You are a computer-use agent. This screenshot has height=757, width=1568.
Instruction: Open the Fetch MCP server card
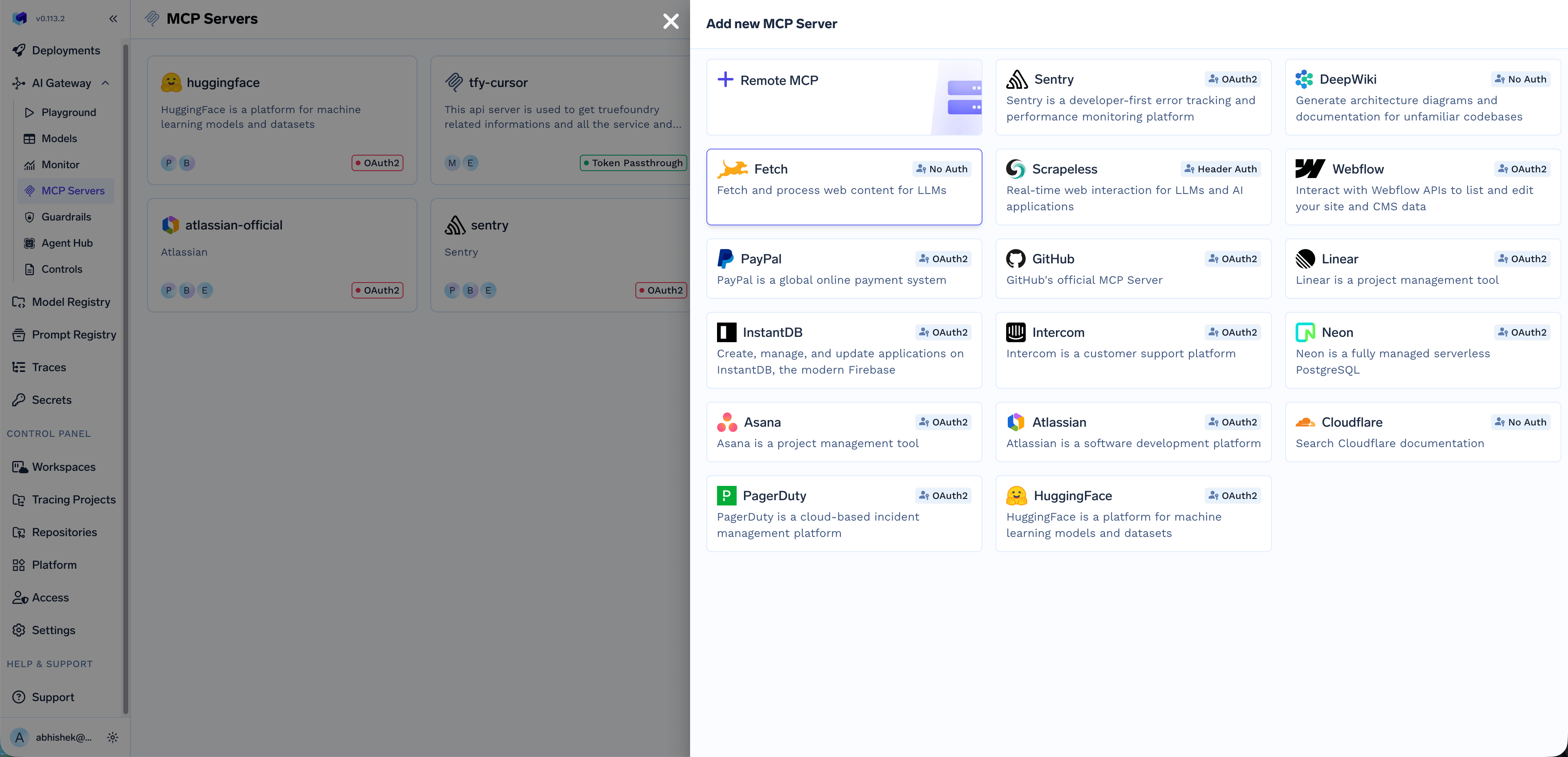844,187
